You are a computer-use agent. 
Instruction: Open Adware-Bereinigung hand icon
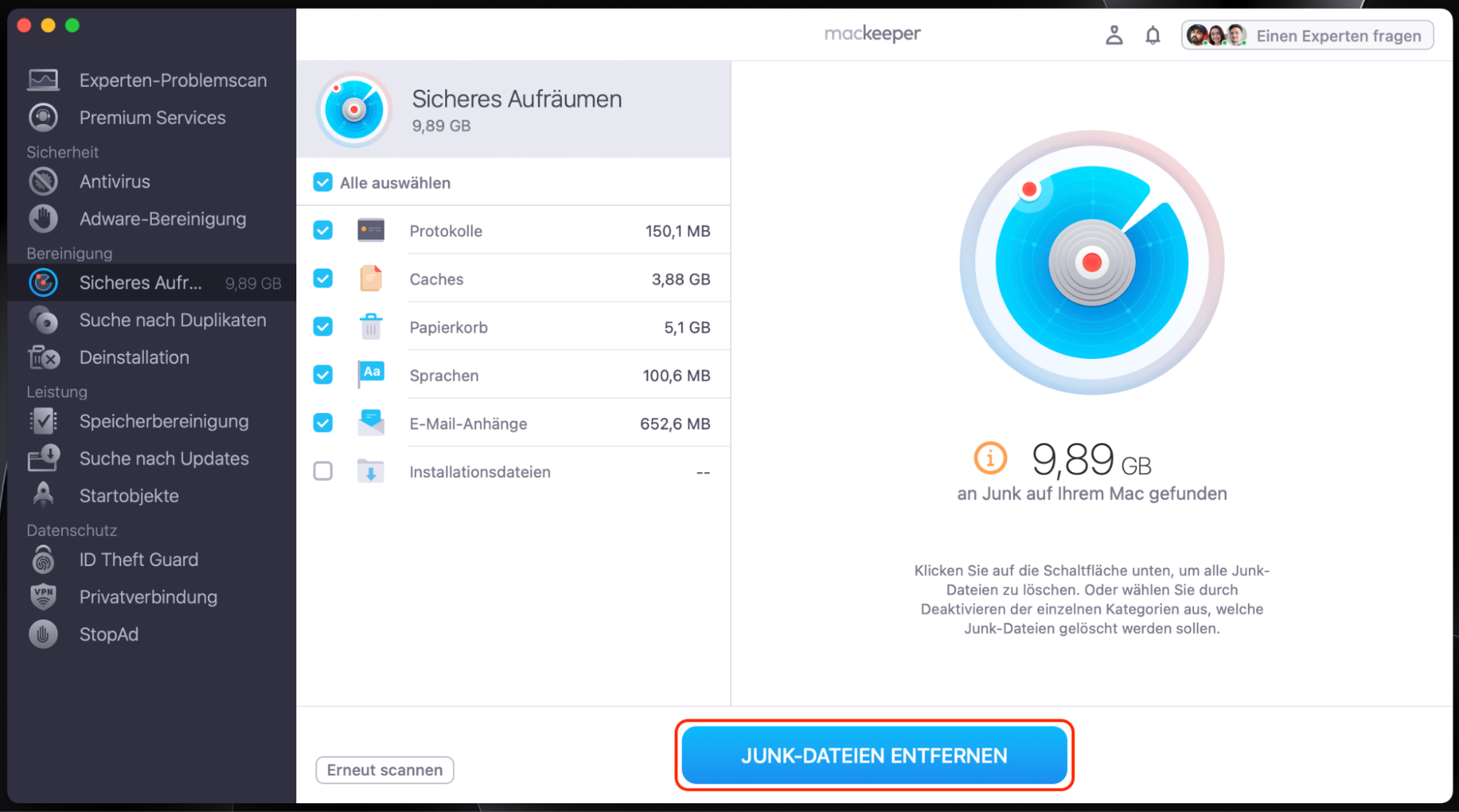coord(43,219)
